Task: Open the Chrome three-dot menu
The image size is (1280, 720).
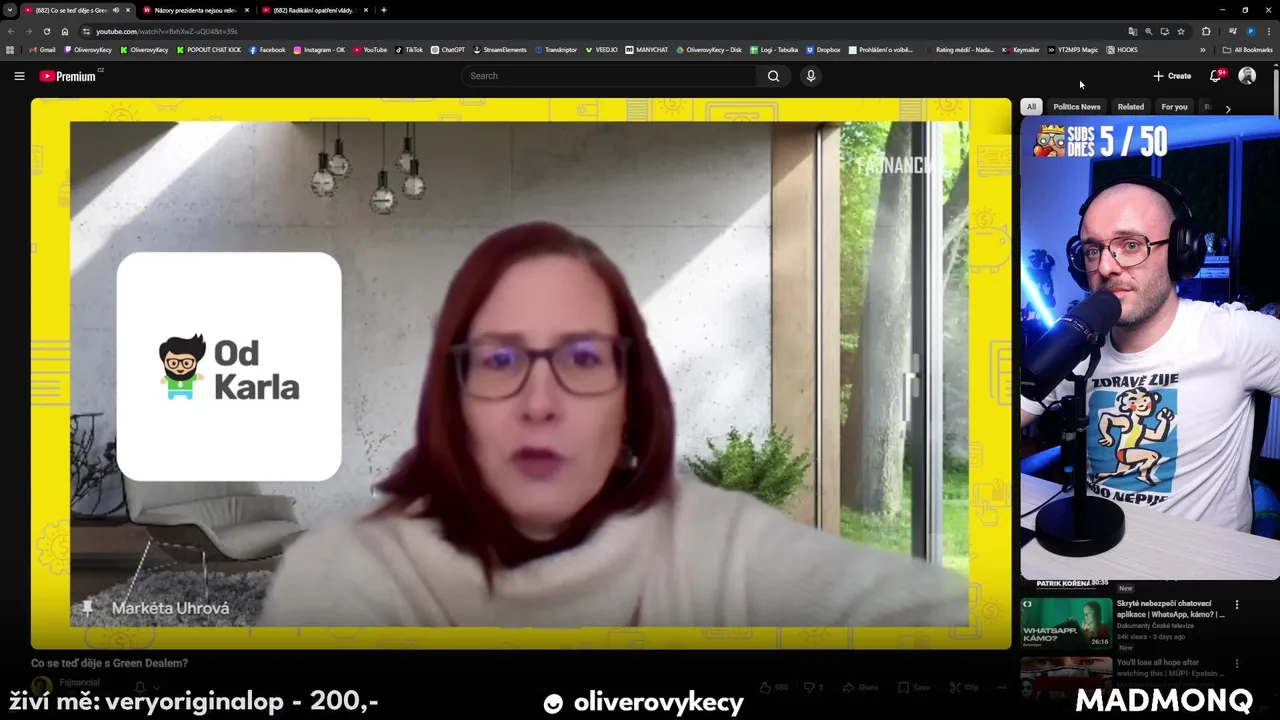Action: click(1268, 31)
